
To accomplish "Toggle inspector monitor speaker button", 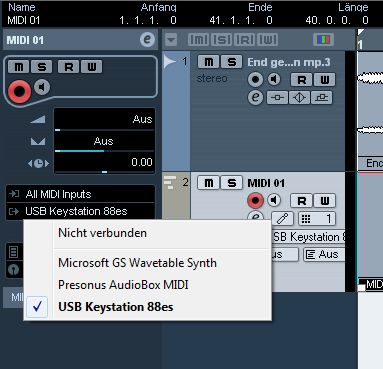I will pyautogui.click(x=42, y=87).
